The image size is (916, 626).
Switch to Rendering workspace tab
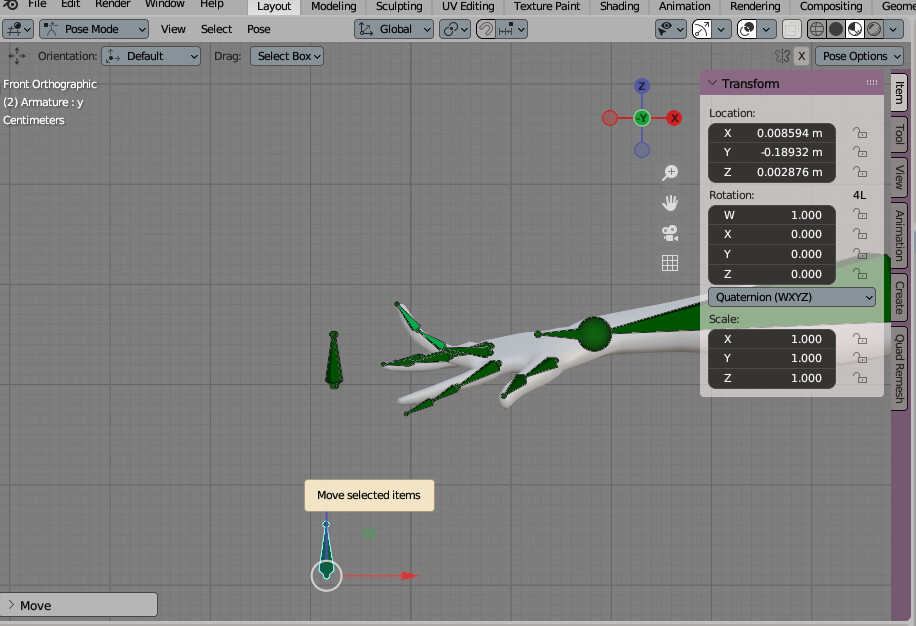pos(755,6)
